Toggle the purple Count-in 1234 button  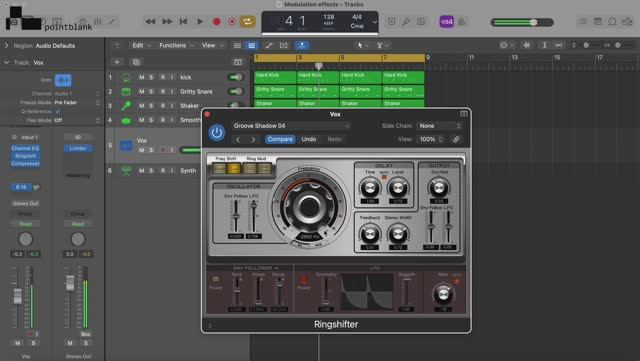447,22
